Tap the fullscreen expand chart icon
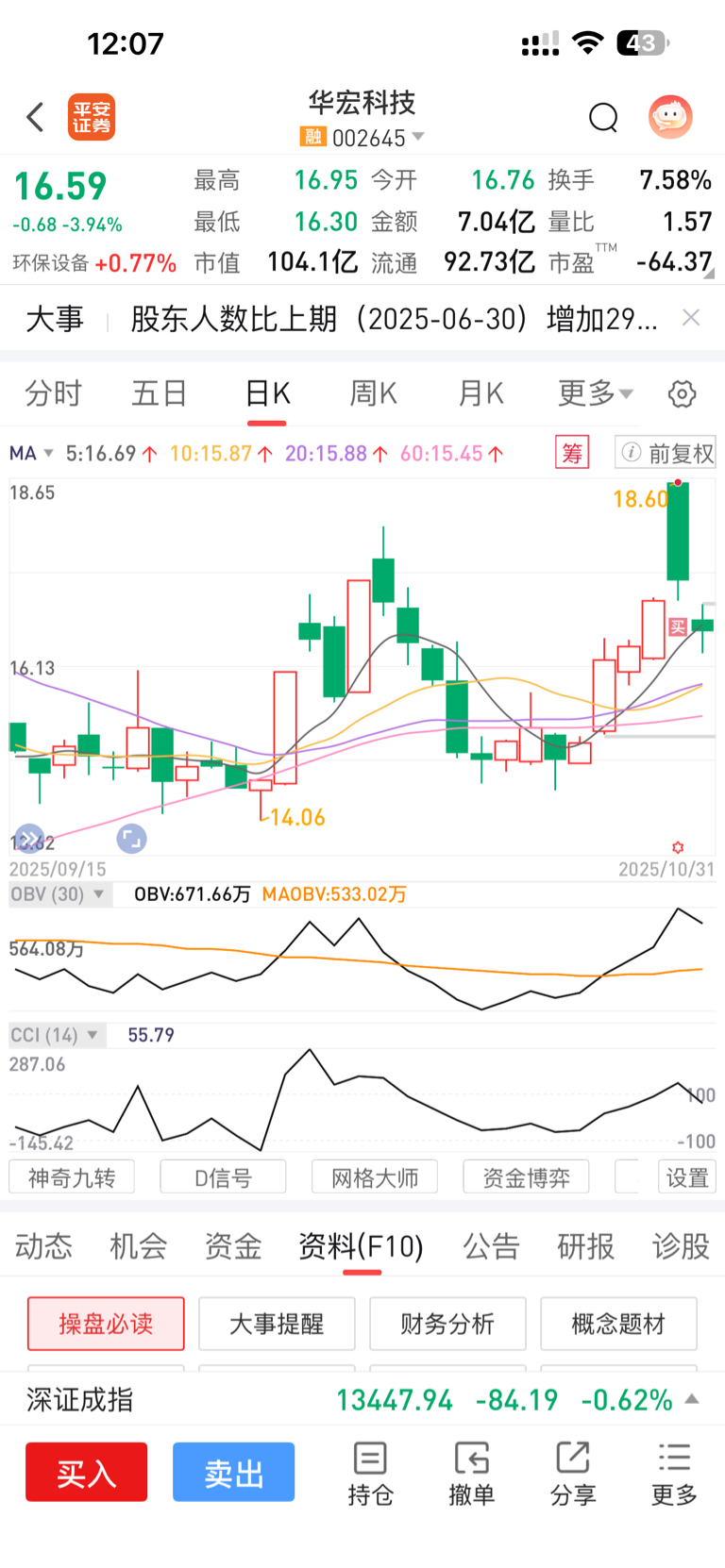Viewport: 725px width, 1568px height. pyautogui.click(x=131, y=838)
